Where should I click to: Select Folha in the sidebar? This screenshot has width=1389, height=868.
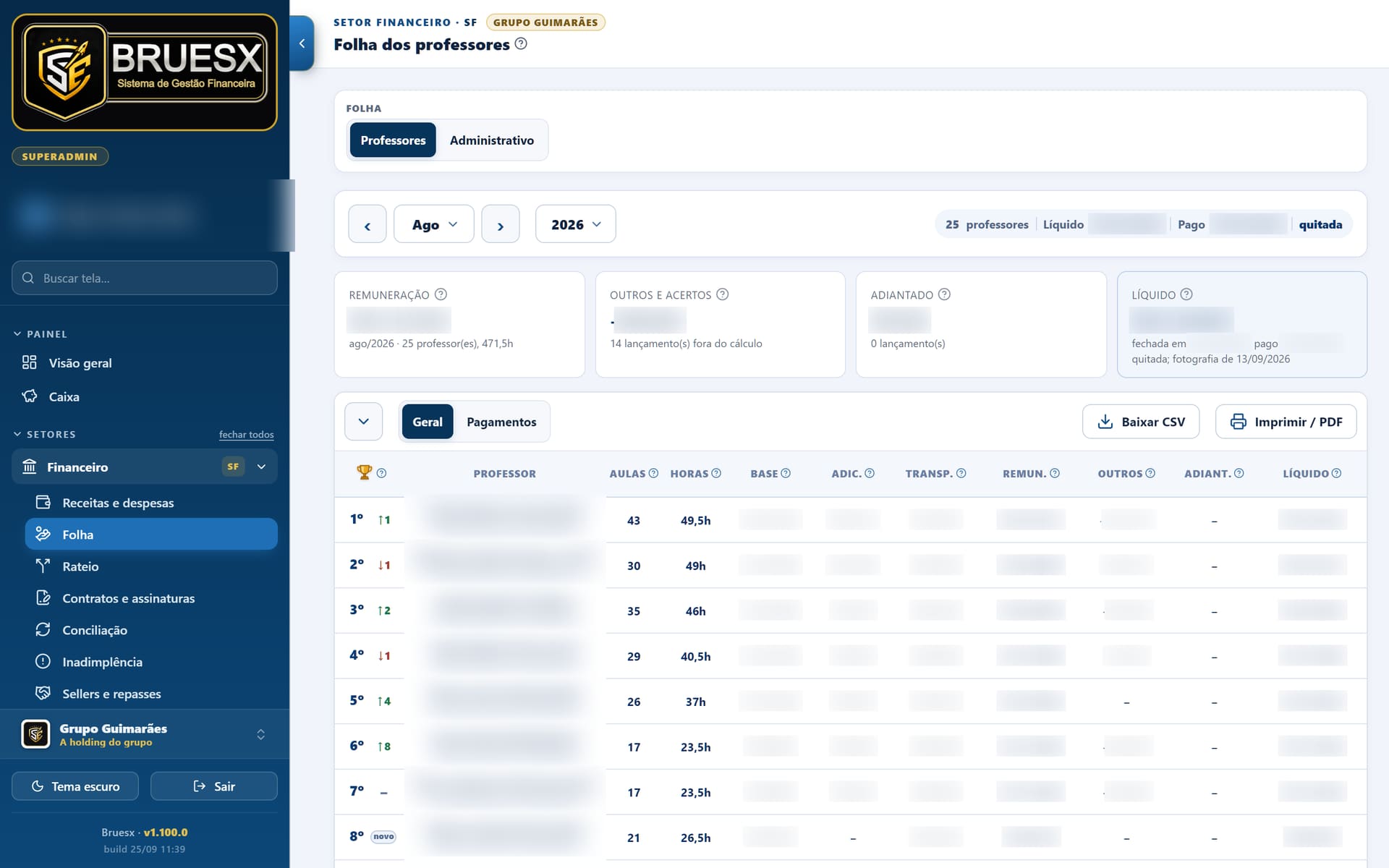(x=151, y=535)
